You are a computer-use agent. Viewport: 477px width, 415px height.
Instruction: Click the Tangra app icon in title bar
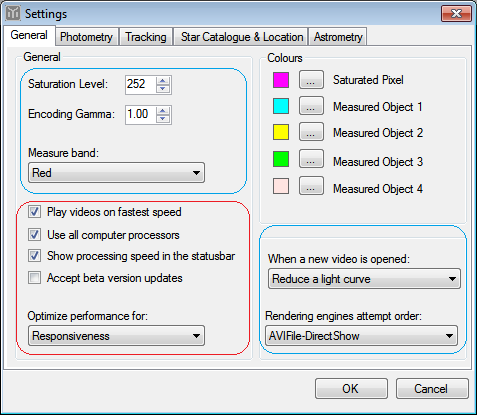pos(13,13)
